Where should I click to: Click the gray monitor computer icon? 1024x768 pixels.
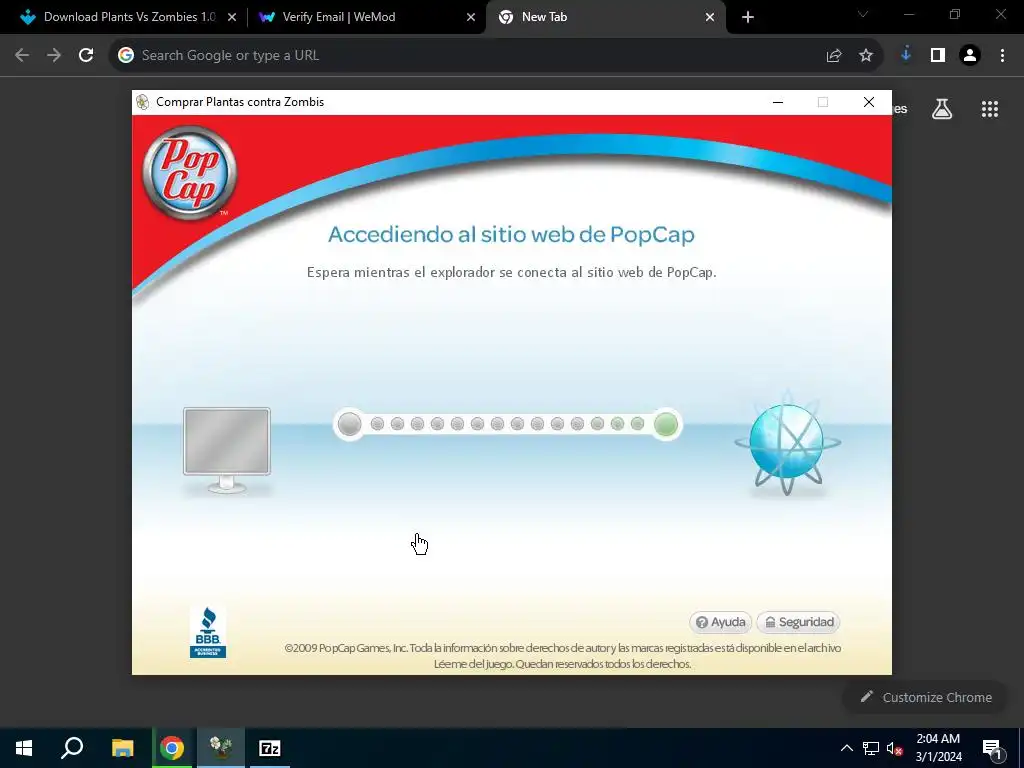click(x=227, y=451)
